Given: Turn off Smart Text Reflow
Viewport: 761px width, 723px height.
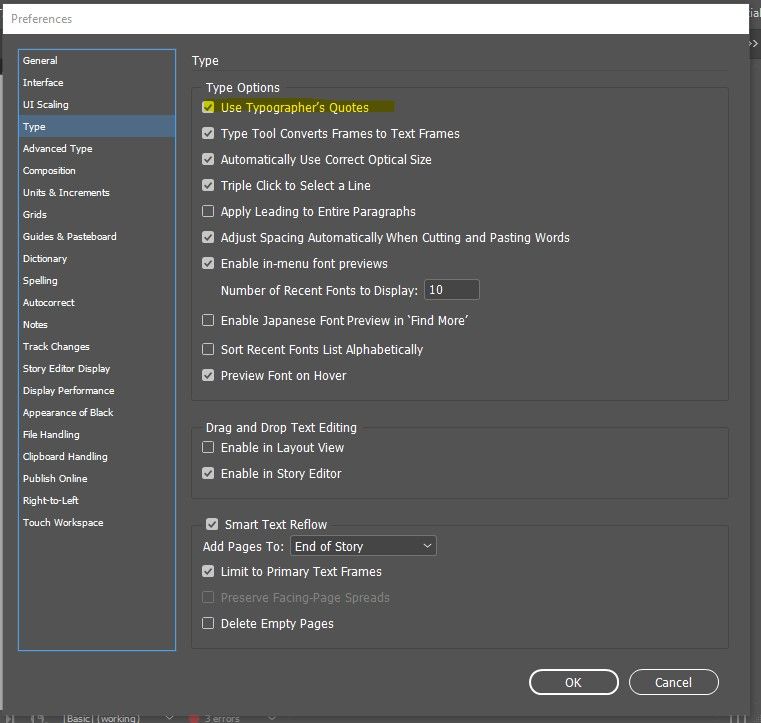Looking at the screenshot, I should point(212,524).
